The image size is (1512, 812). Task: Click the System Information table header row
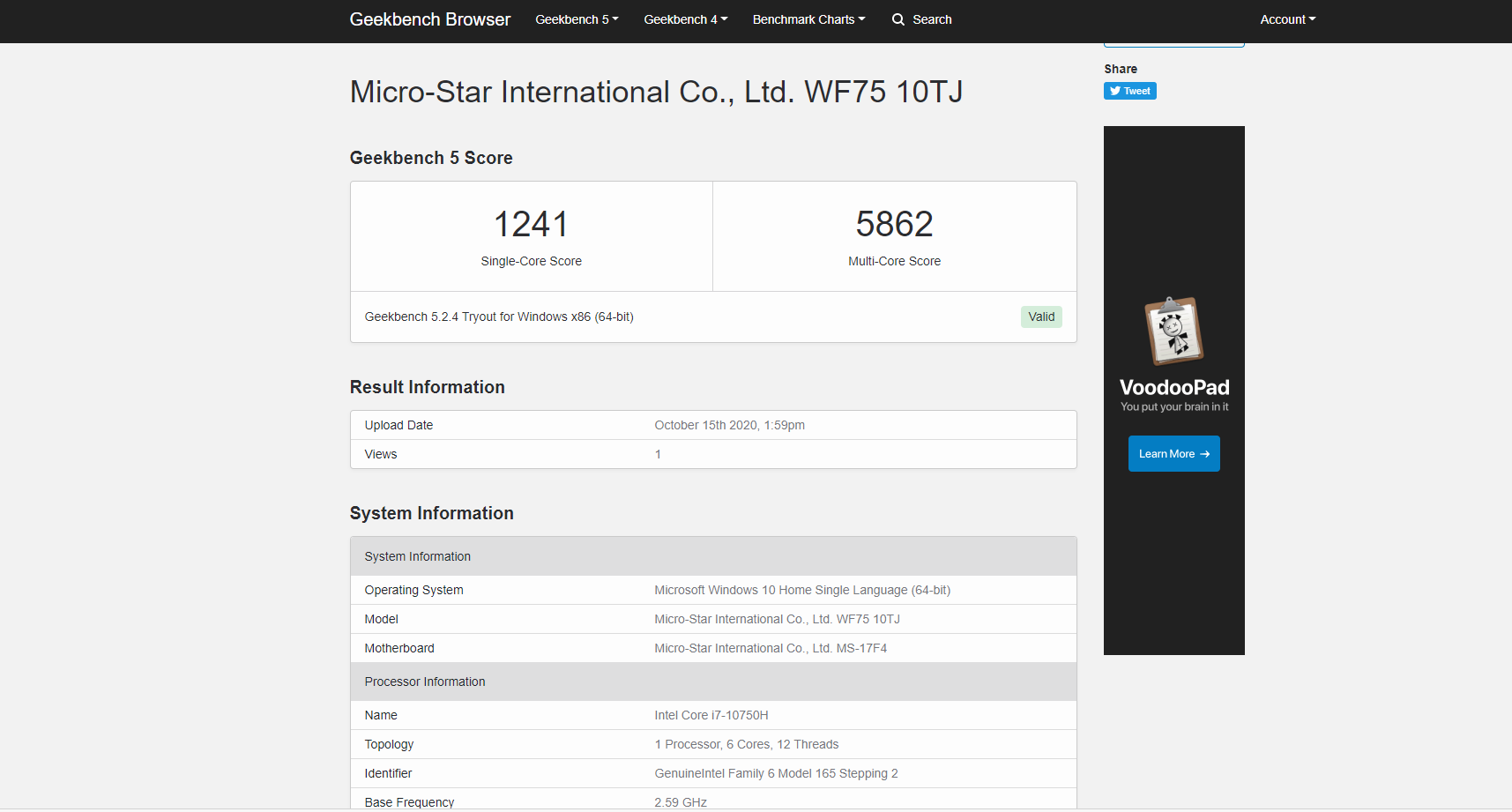[713, 556]
